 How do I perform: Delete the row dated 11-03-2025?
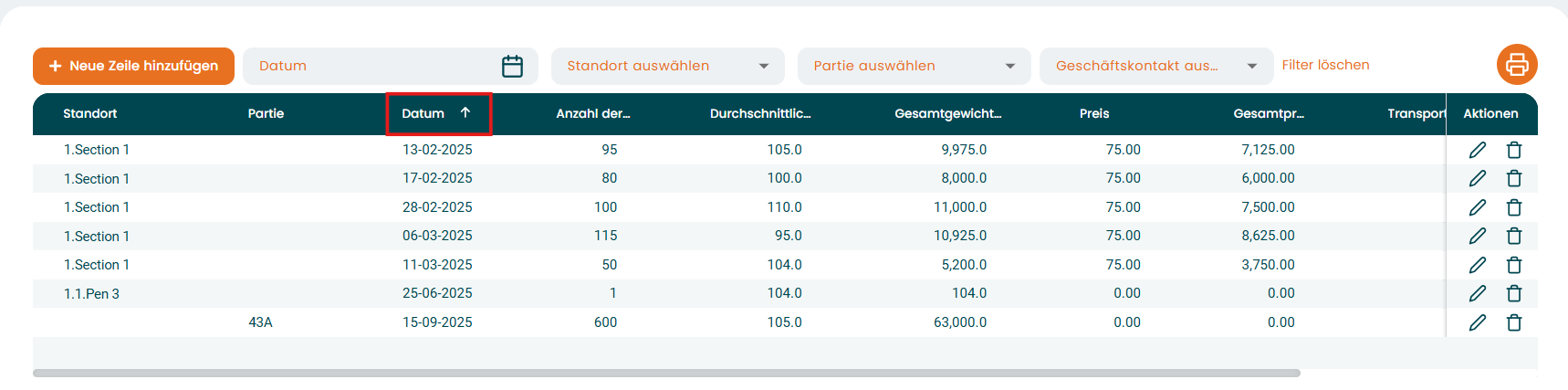(1514, 265)
